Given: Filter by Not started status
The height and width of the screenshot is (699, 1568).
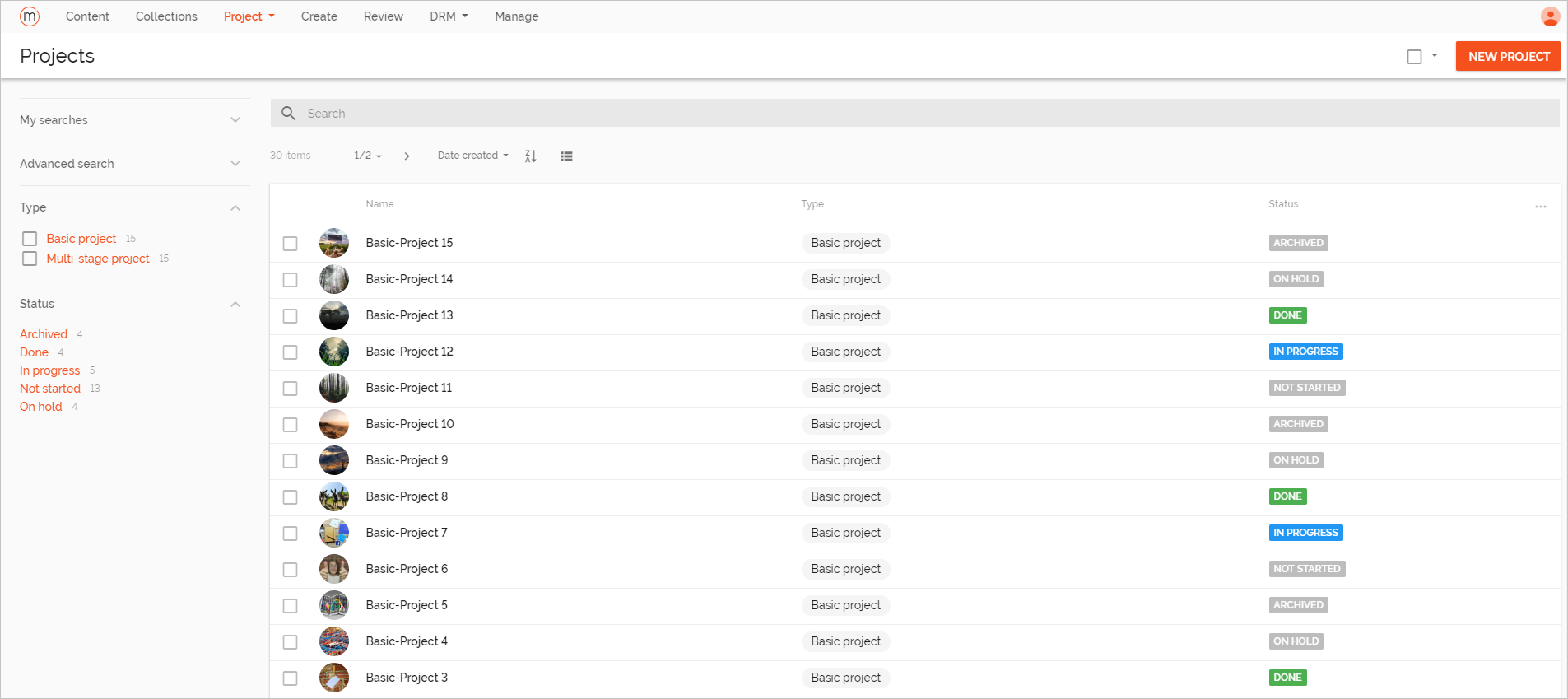Looking at the screenshot, I should [x=50, y=389].
